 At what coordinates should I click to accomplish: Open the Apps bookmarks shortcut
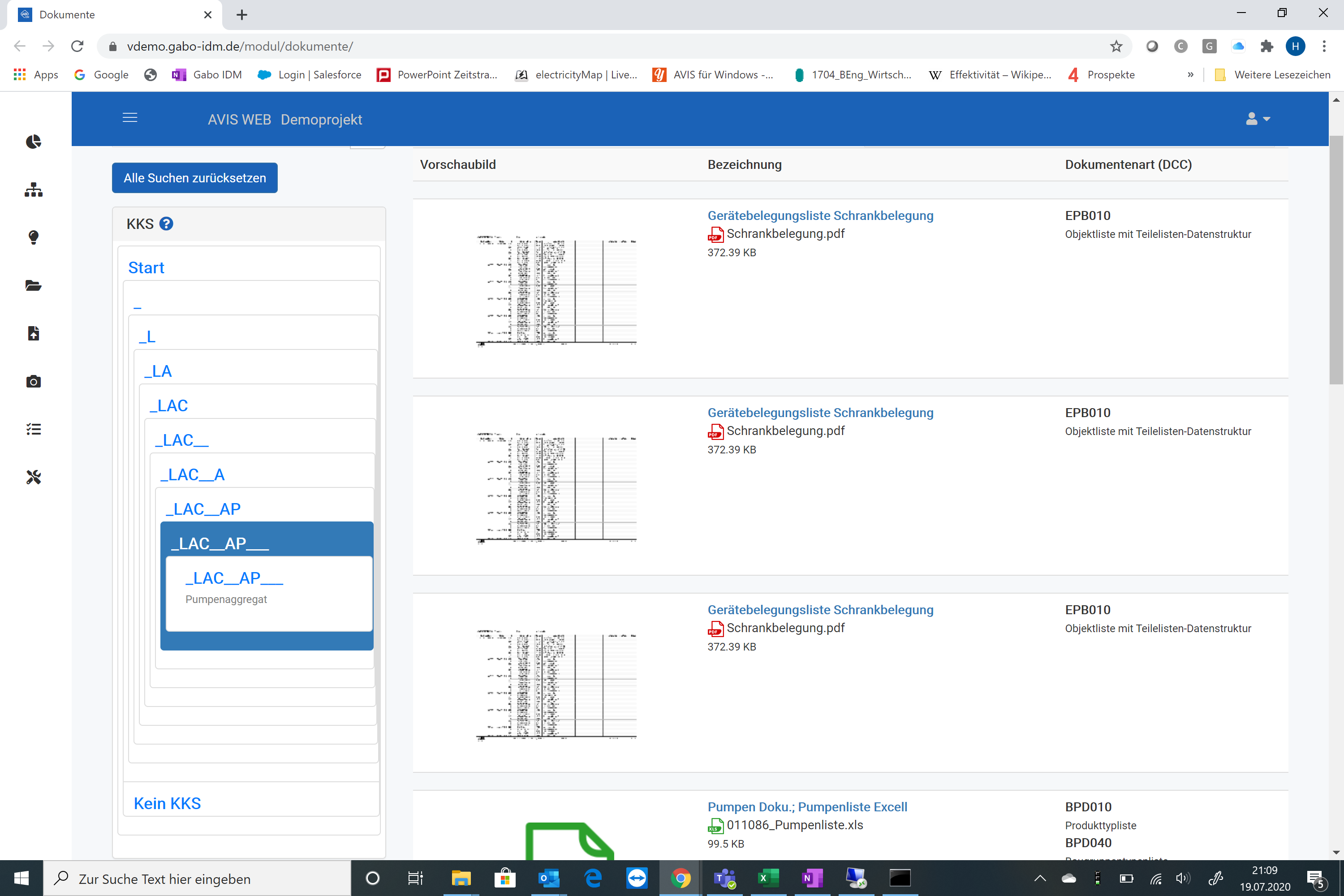coord(36,75)
